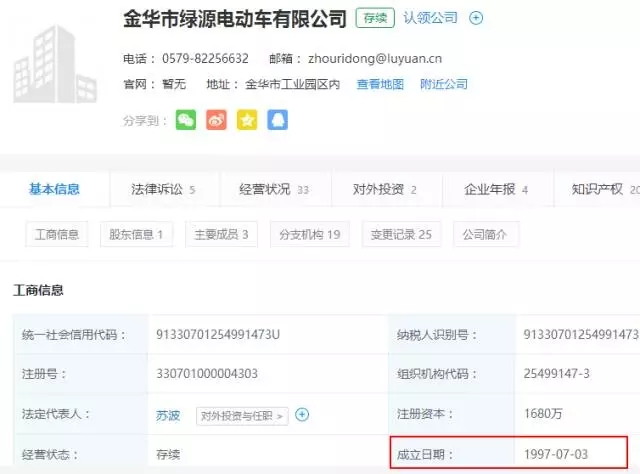Click the 存续 status badge near title
The height and width of the screenshot is (474, 640).
[x=375, y=18]
